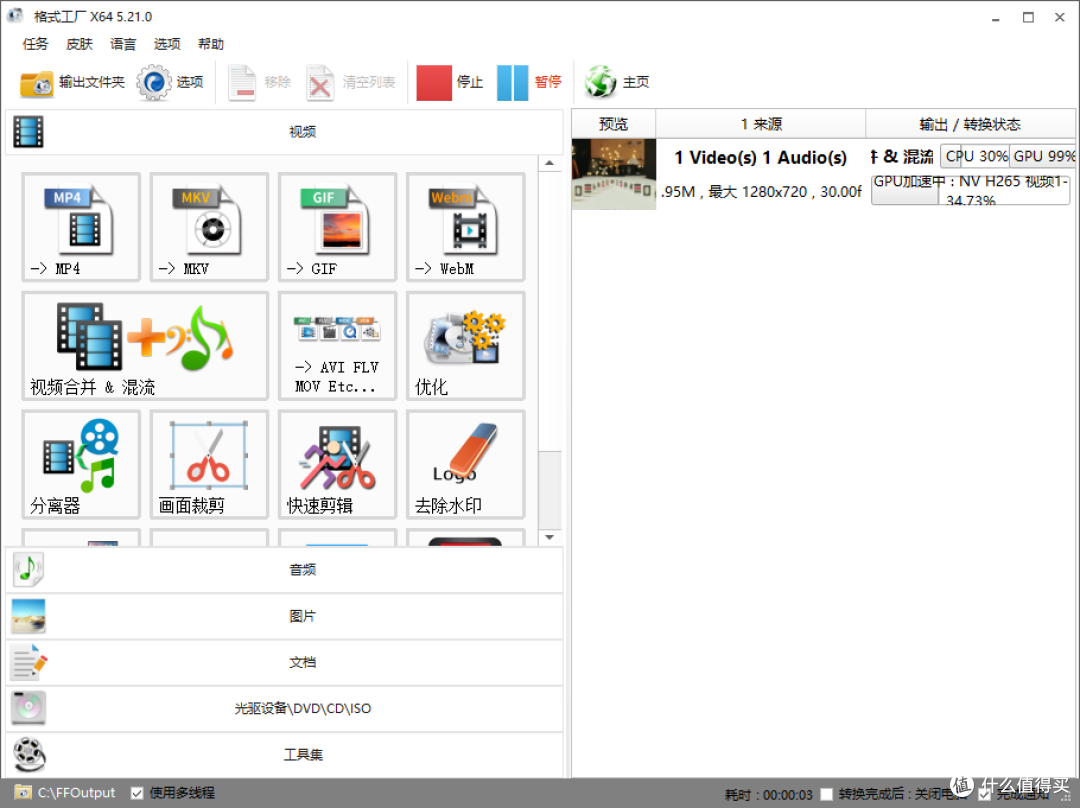Stop conversion with 停止 button
The width and height of the screenshot is (1080, 808).
450,83
